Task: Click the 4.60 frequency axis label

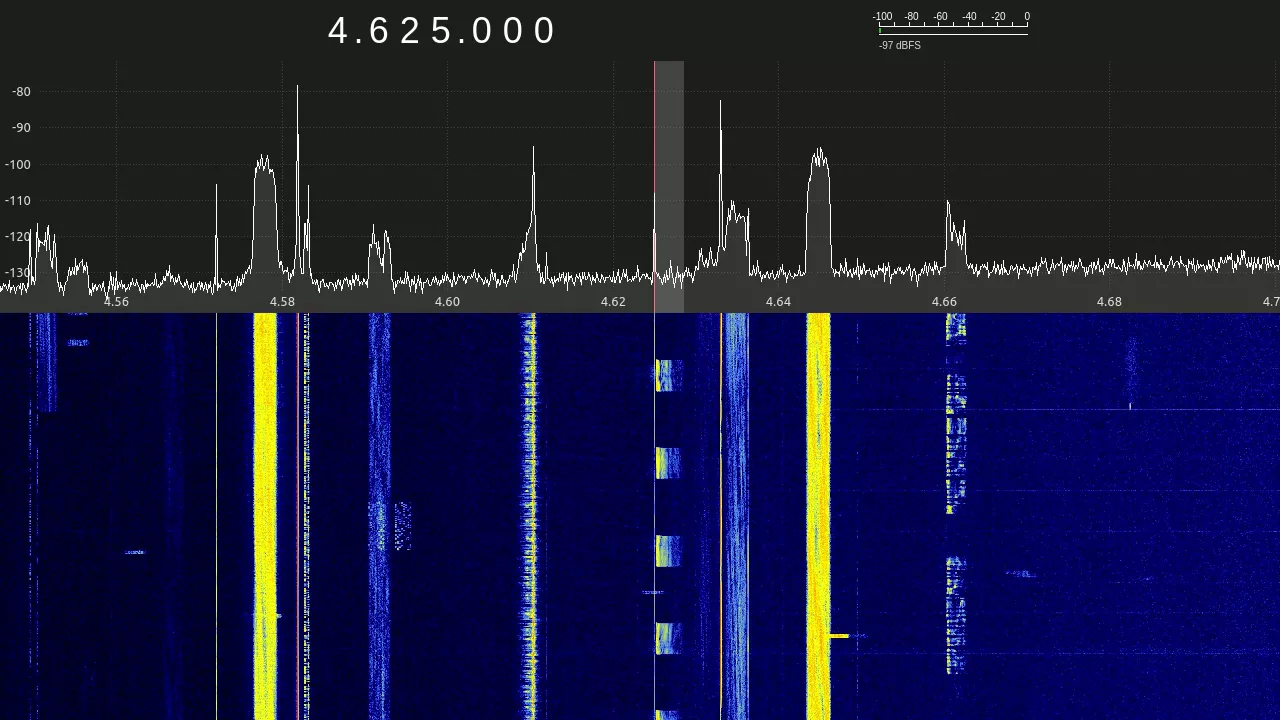Action: pyautogui.click(x=447, y=301)
